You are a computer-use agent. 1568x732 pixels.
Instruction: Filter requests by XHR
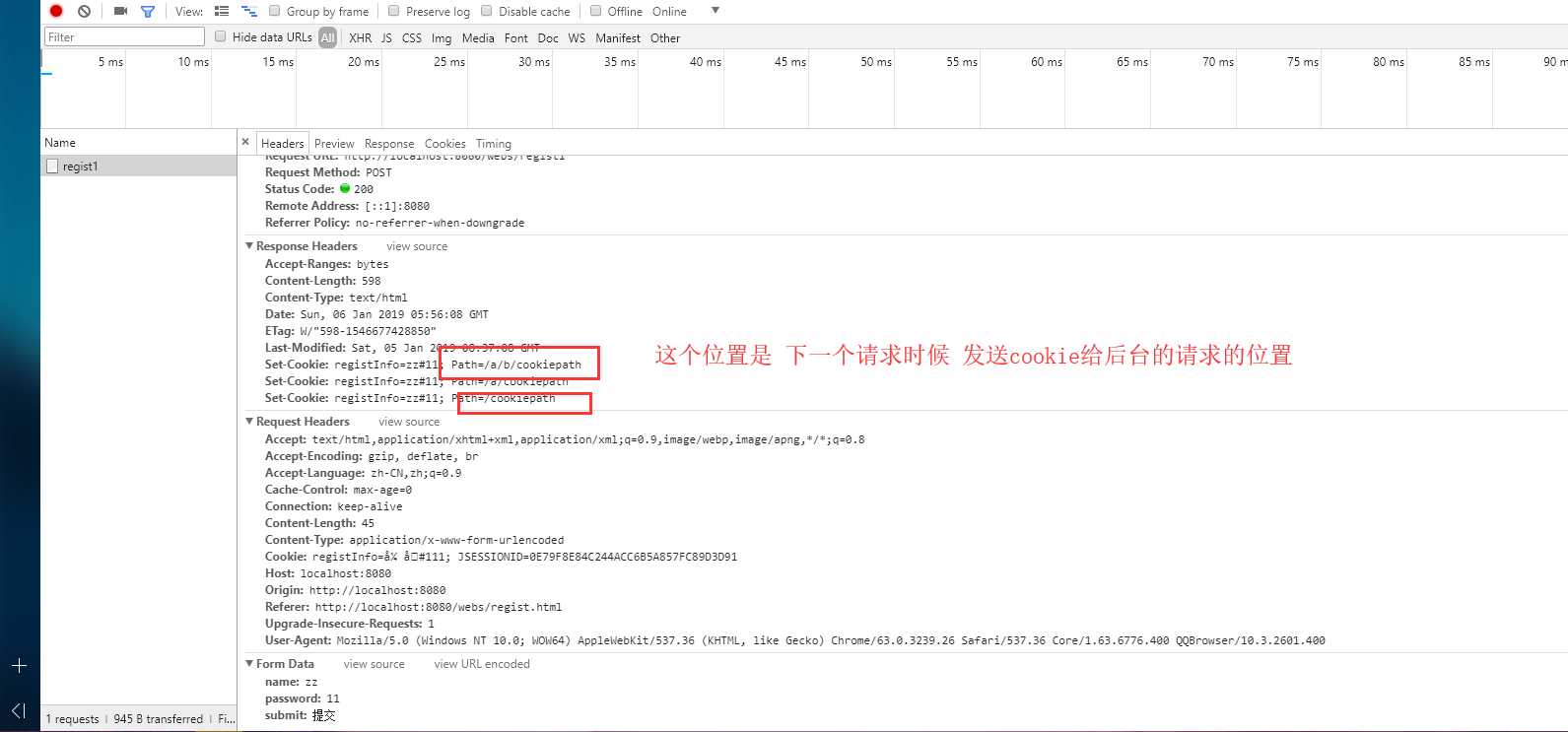click(x=361, y=37)
